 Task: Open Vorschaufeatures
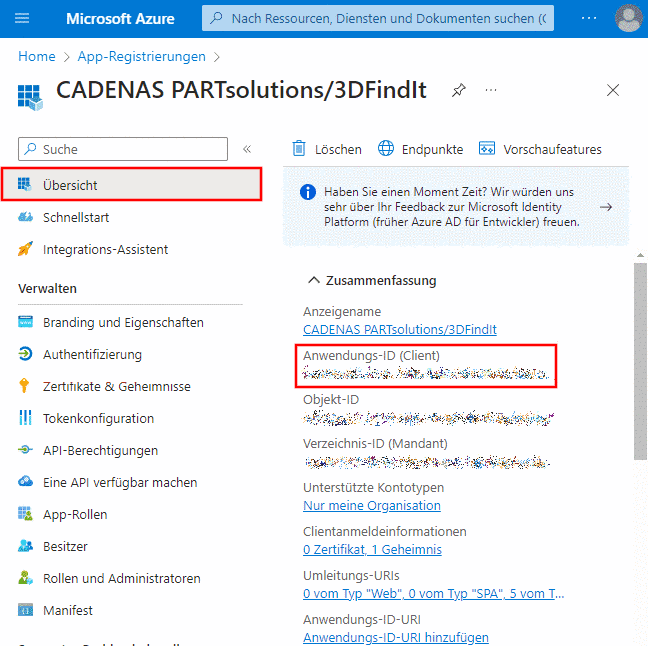552,149
